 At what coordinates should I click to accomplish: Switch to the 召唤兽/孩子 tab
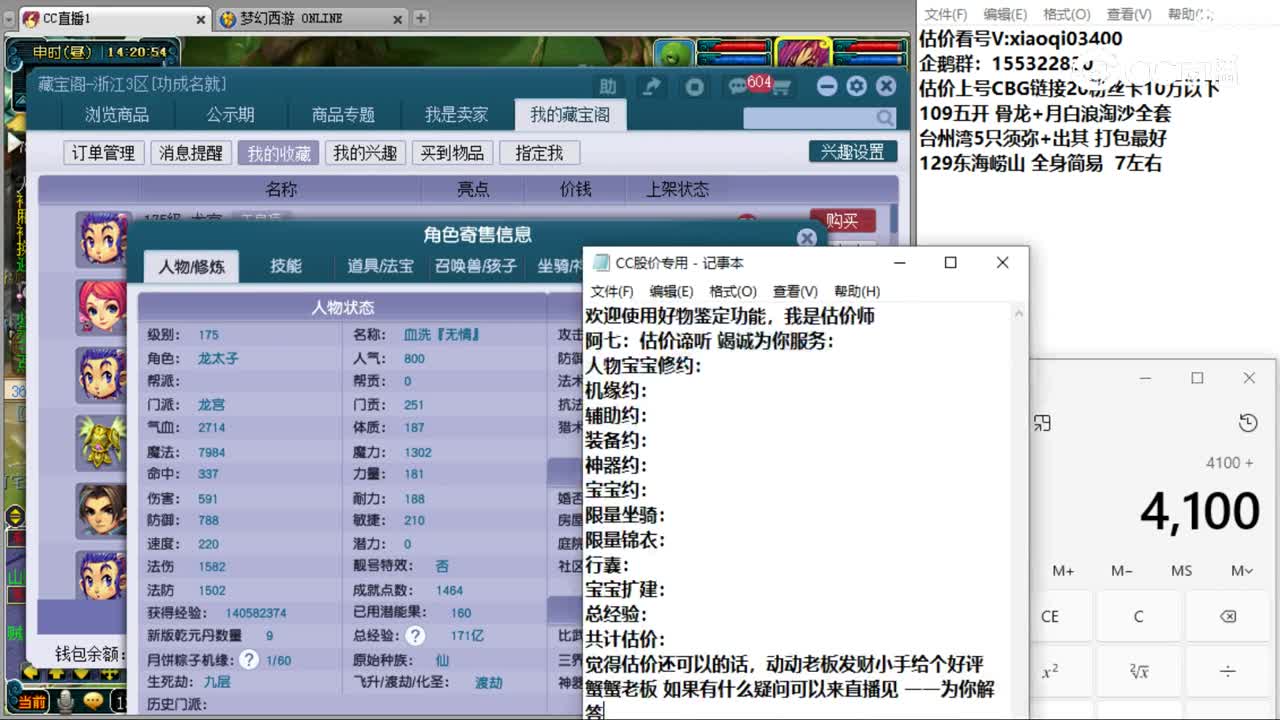point(476,266)
